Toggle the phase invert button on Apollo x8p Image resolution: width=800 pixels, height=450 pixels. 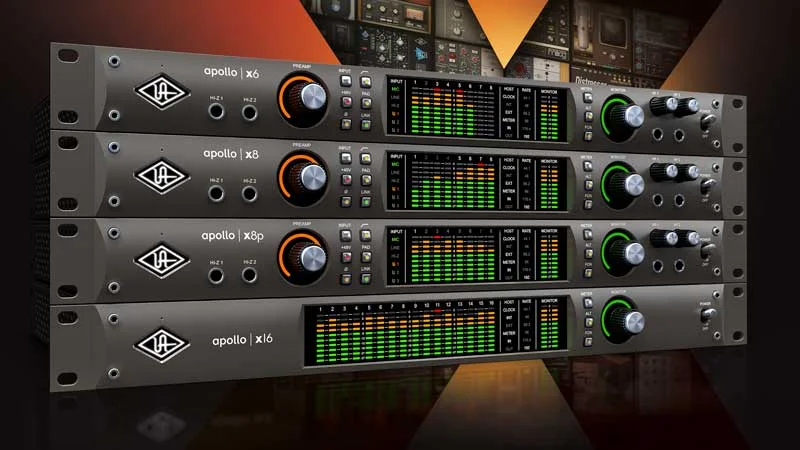(346, 279)
